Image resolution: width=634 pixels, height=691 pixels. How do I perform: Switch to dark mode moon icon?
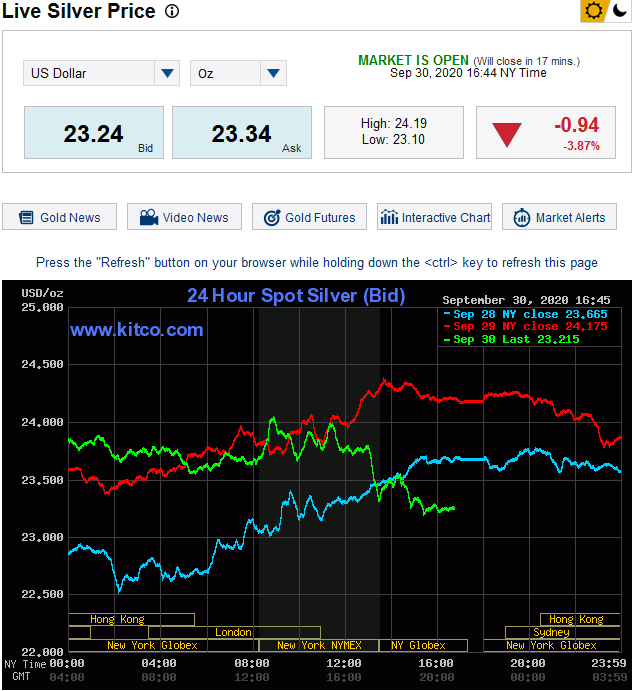pos(620,10)
